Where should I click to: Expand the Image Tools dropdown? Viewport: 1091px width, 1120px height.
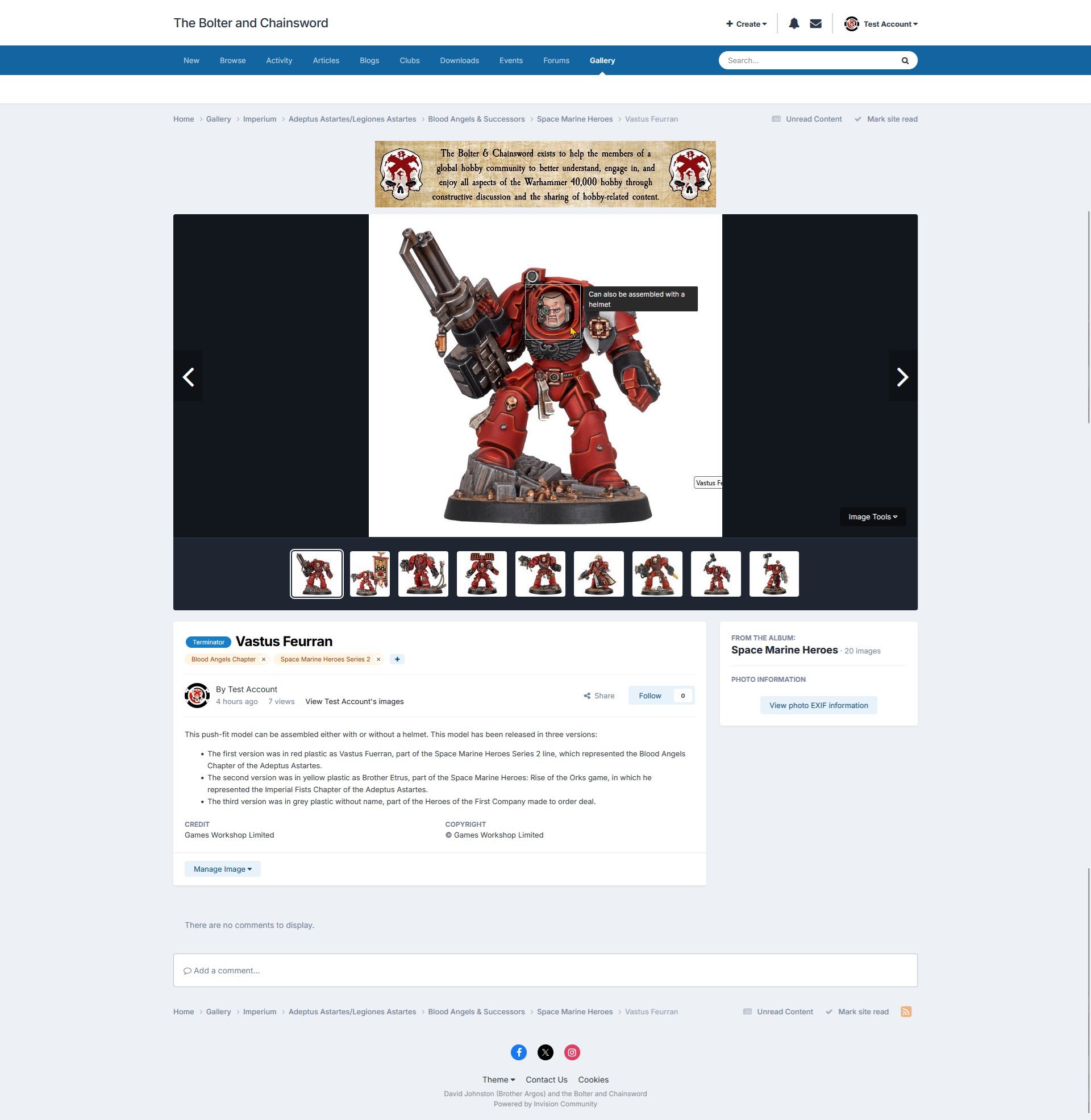point(872,517)
